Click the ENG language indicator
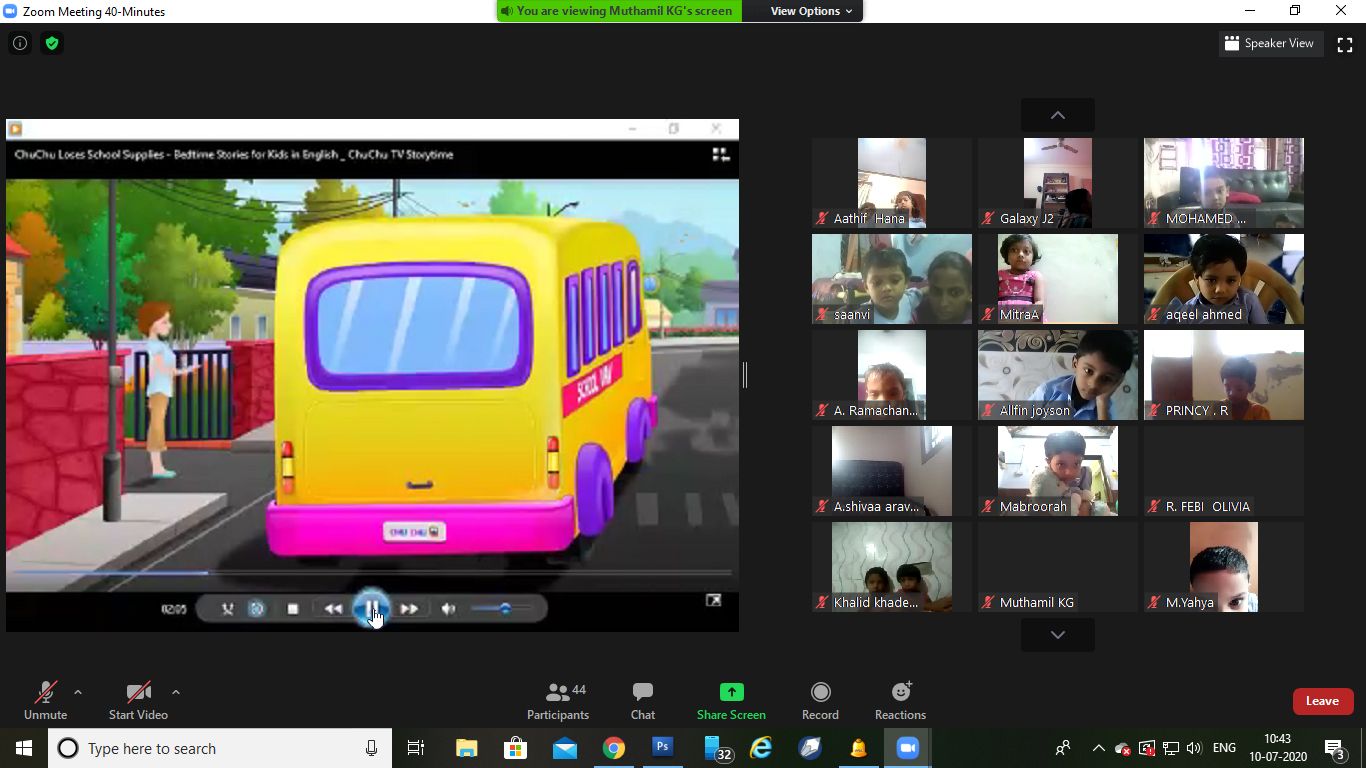Screen dimensions: 1366x768 [1224, 748]
